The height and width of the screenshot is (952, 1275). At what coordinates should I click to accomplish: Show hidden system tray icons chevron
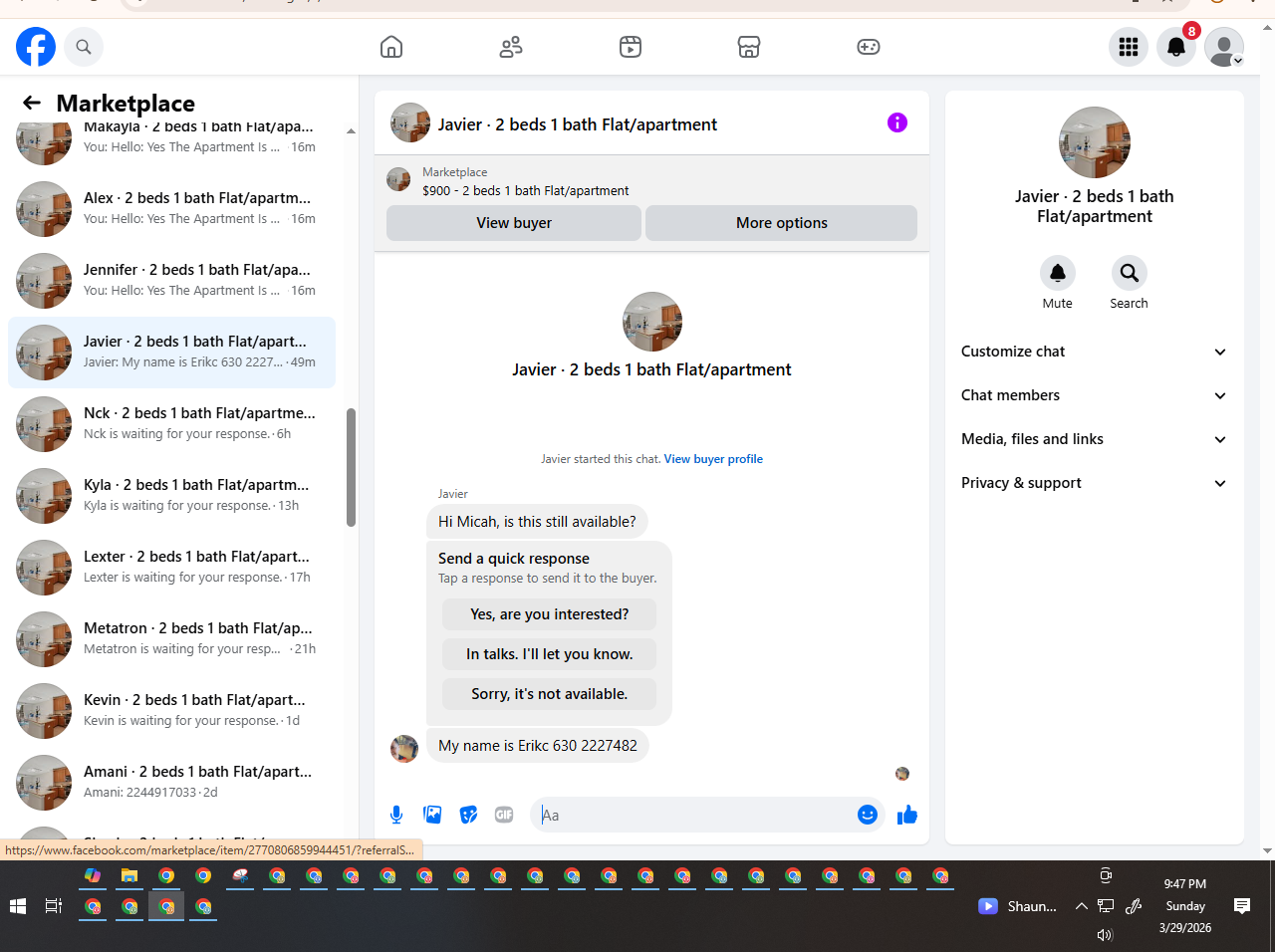pyautogui.click(x=1081, y=906)
